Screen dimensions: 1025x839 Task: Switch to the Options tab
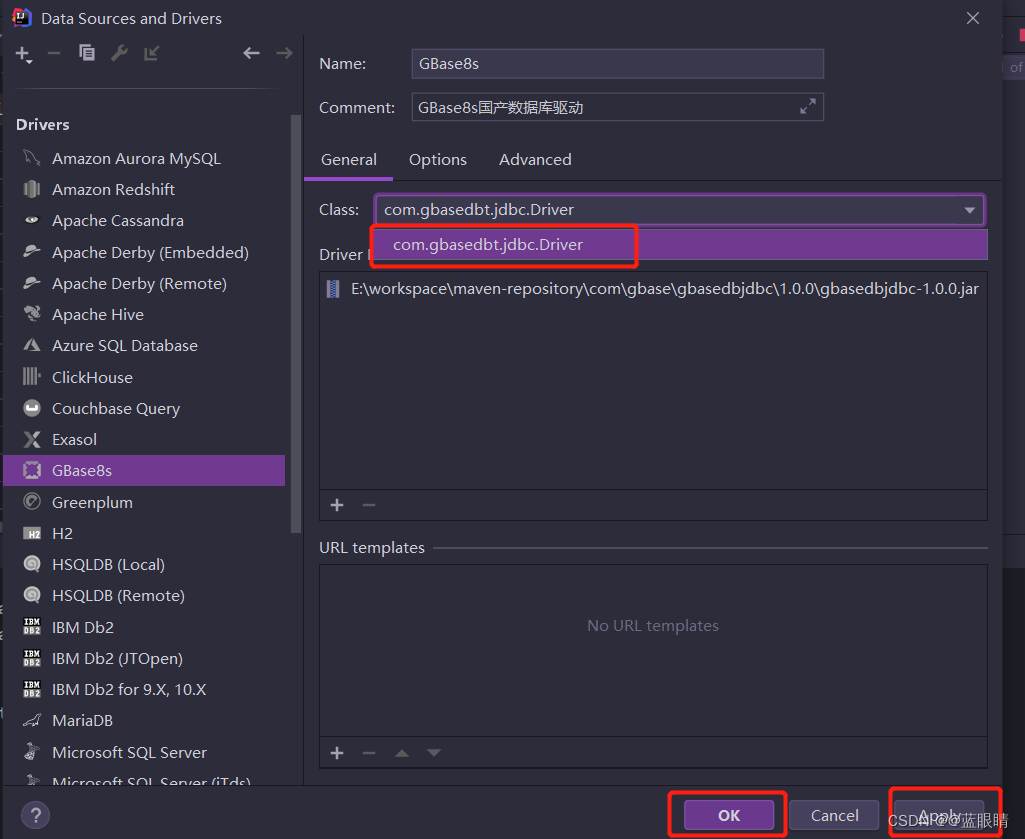tap(437, 160)
